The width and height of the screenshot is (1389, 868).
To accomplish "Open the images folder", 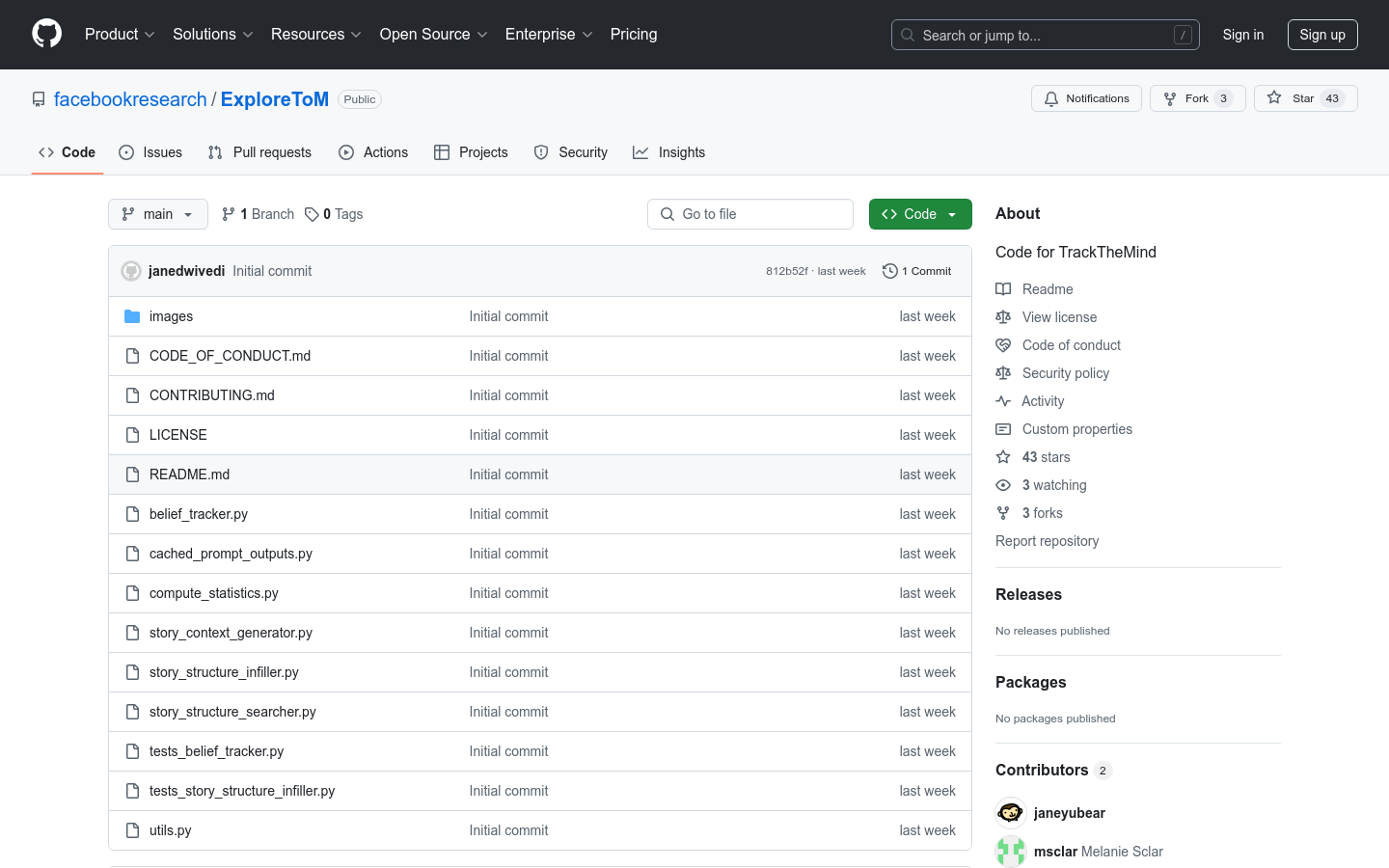I will point(171,316).
